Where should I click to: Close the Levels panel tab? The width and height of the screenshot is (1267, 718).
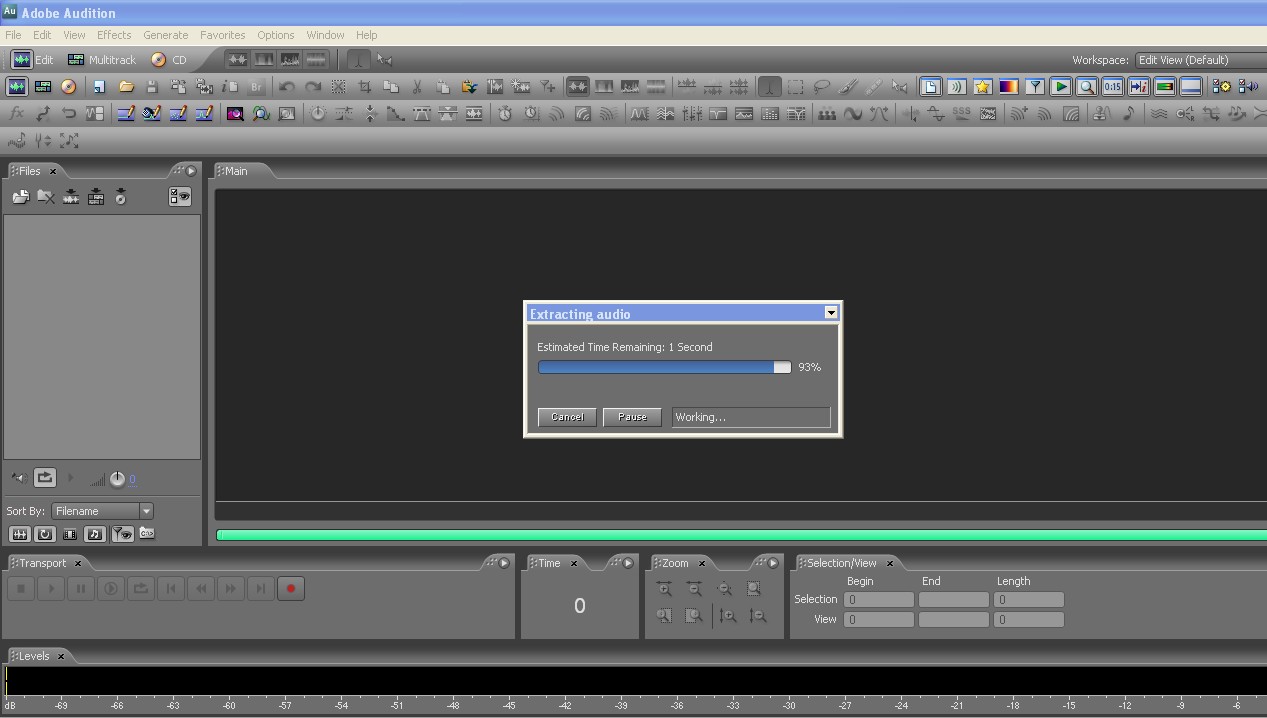point(61,656)
